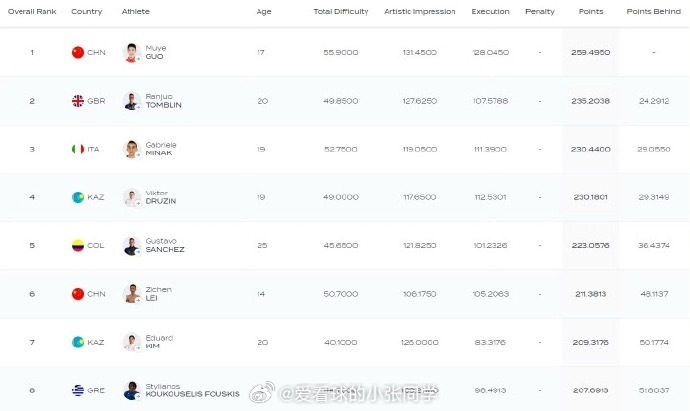Open Muye Guo's athlete photo
Screen dimensions: 690x411
pyautogui.click(x=132, y=52)
